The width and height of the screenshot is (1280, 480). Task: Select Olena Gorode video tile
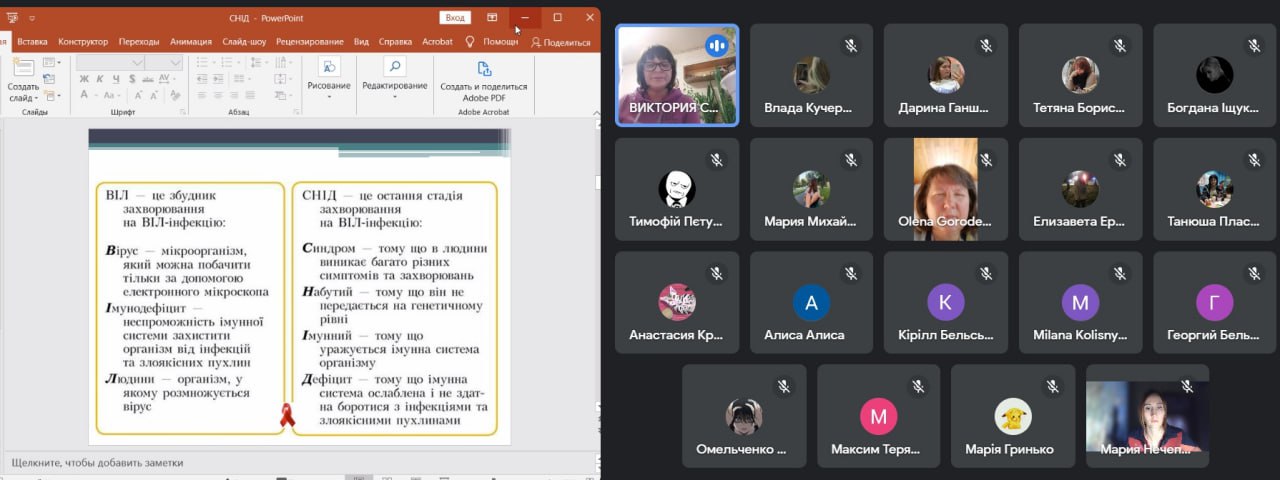[x=946, y=188]
